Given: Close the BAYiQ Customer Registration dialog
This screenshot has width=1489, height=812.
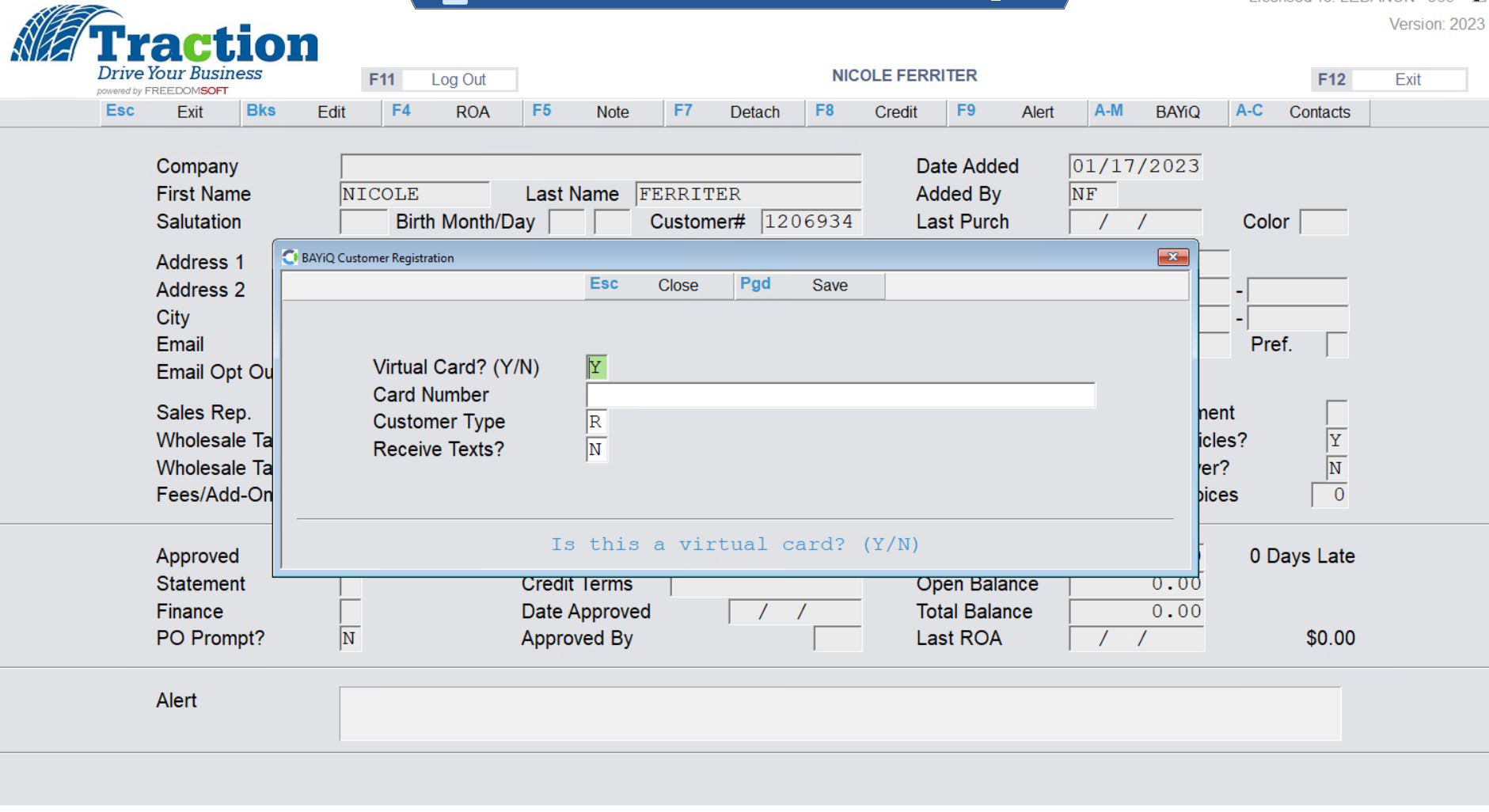Looking at the screenshot, I should point(1172,257).
